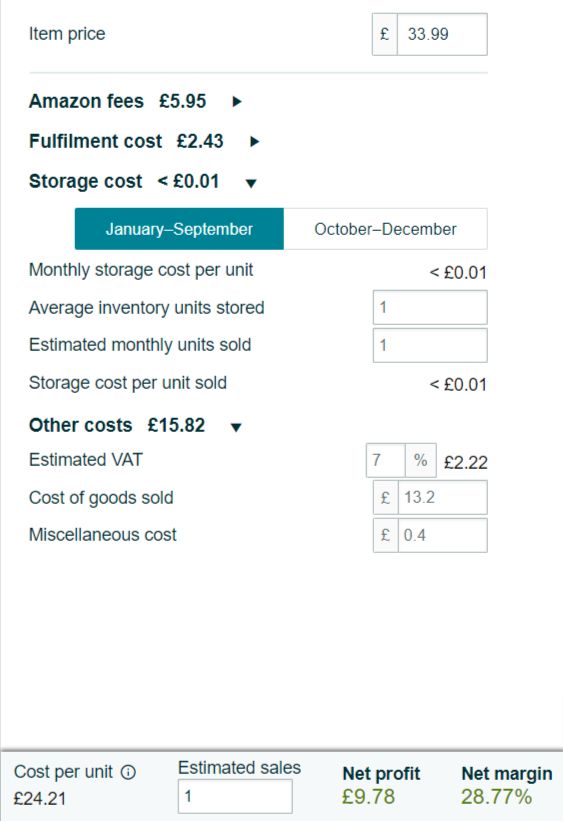Click the Miscellaneous cost input field

(443, 535)
